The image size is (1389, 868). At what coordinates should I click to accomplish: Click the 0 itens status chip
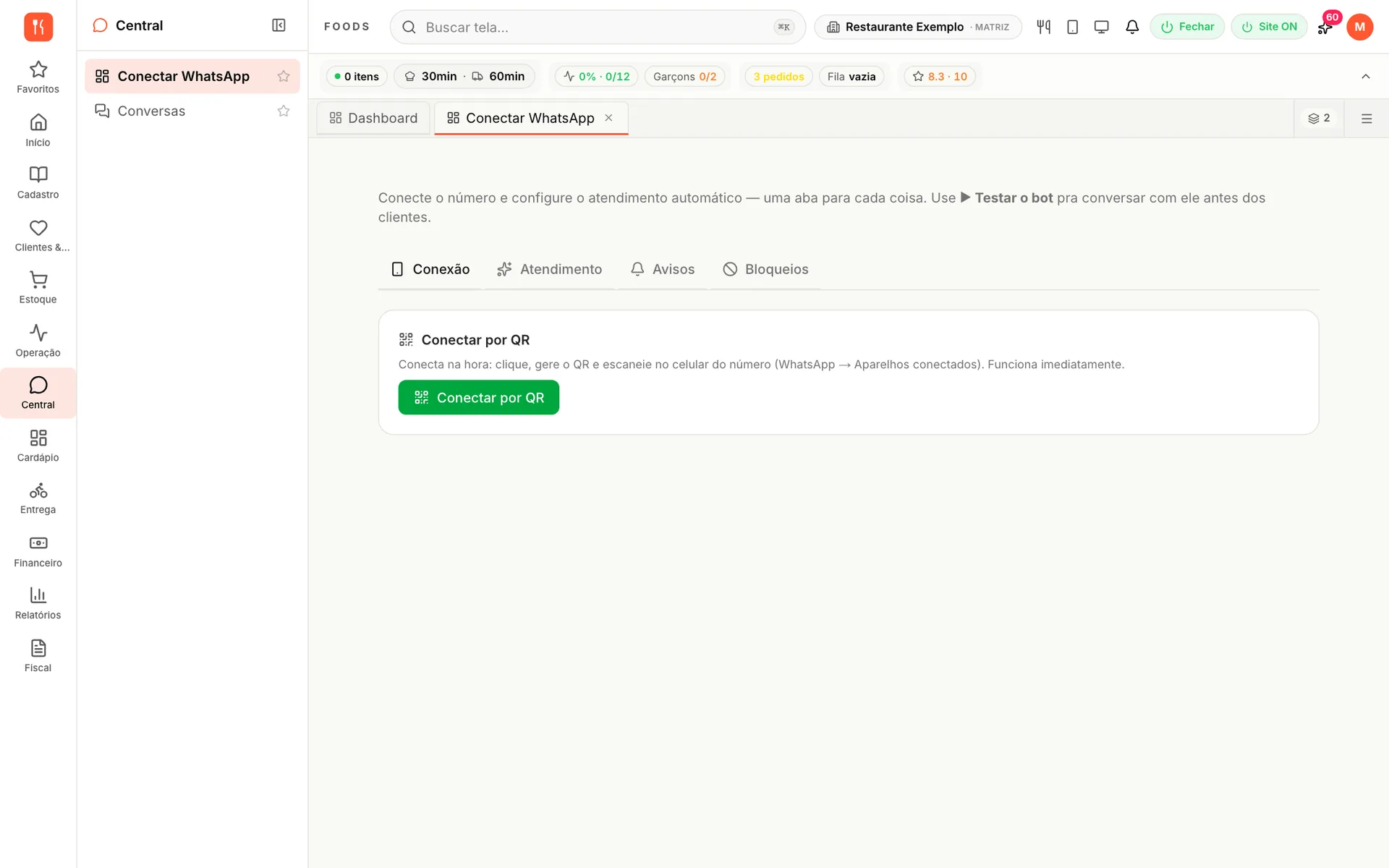click(x=357, y=77)
